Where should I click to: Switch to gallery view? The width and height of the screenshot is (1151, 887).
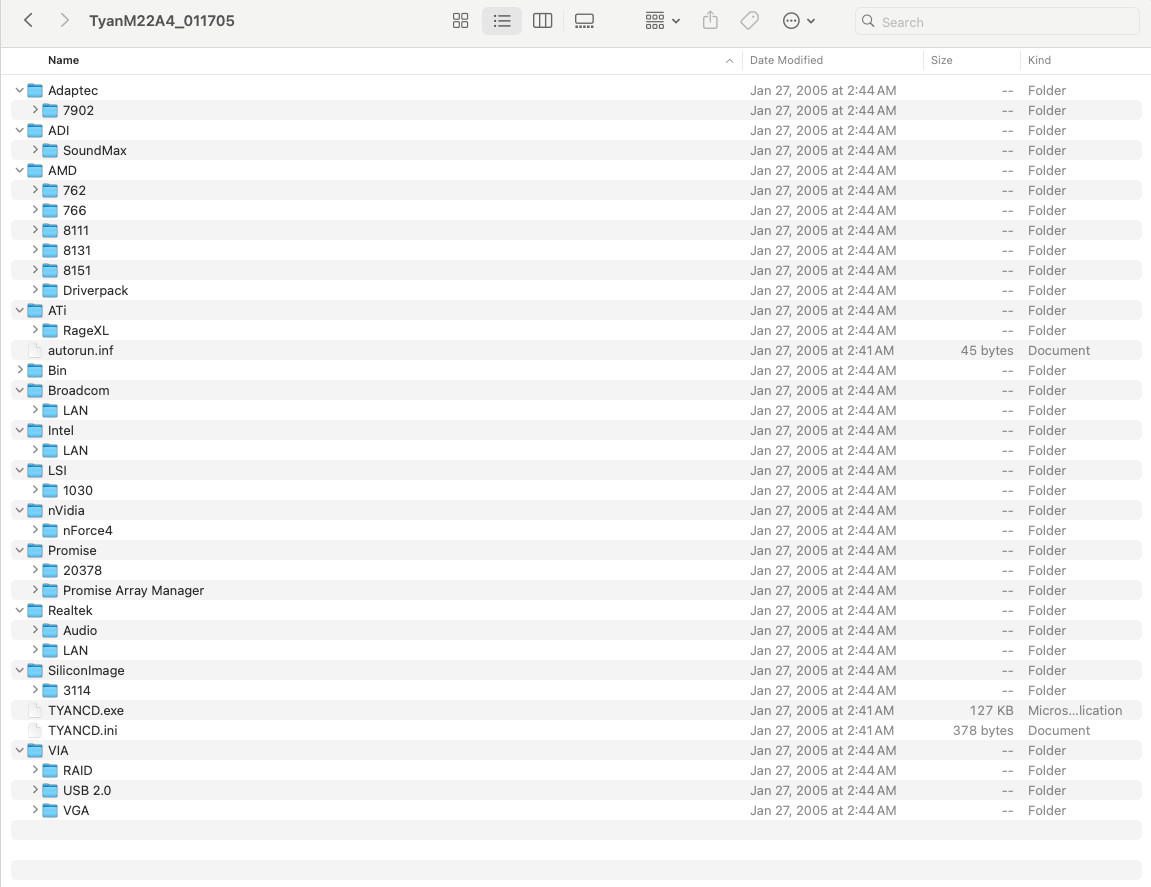click(x=584, y=21)
